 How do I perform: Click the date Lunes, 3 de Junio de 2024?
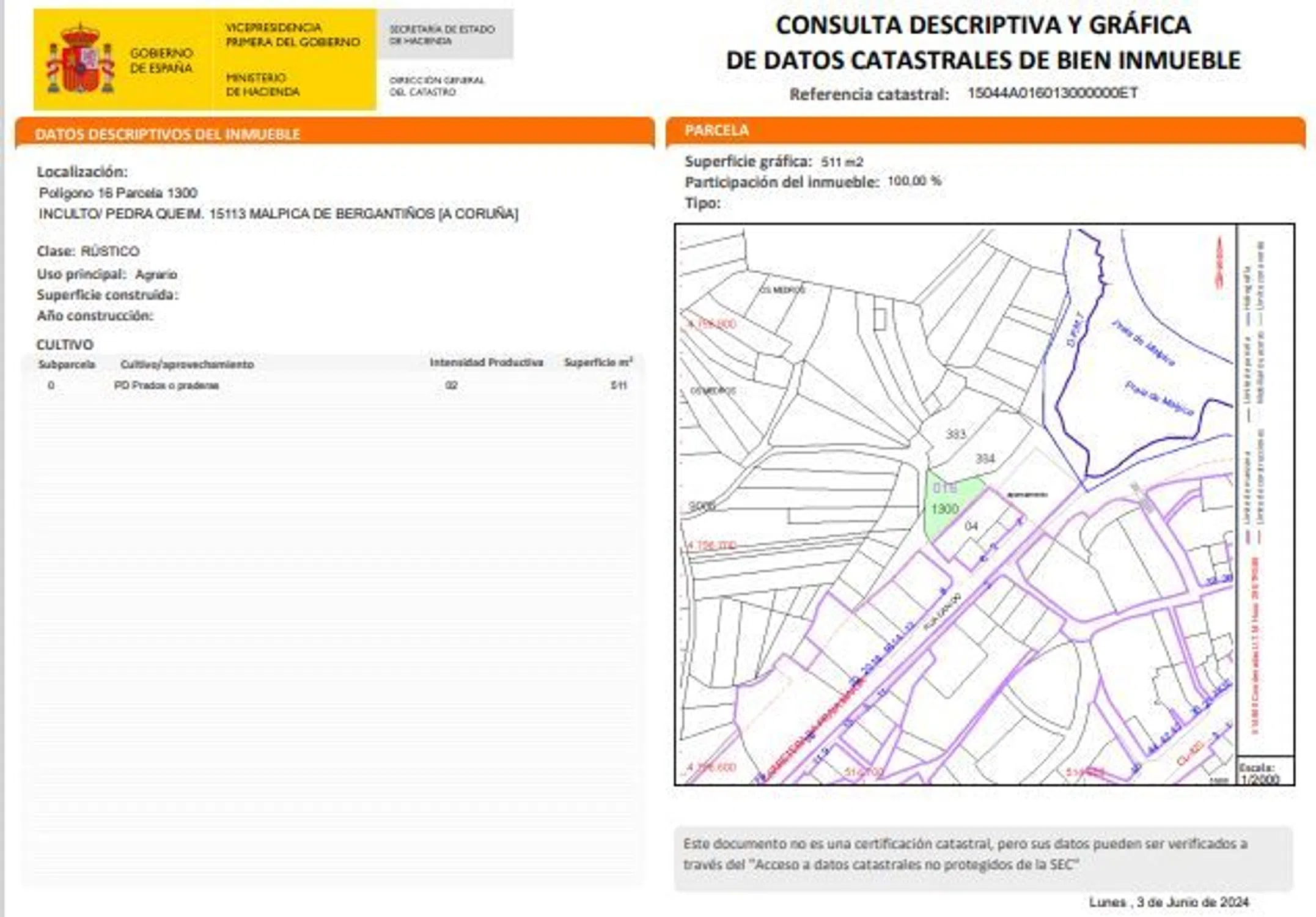(x=1168, y=902)
